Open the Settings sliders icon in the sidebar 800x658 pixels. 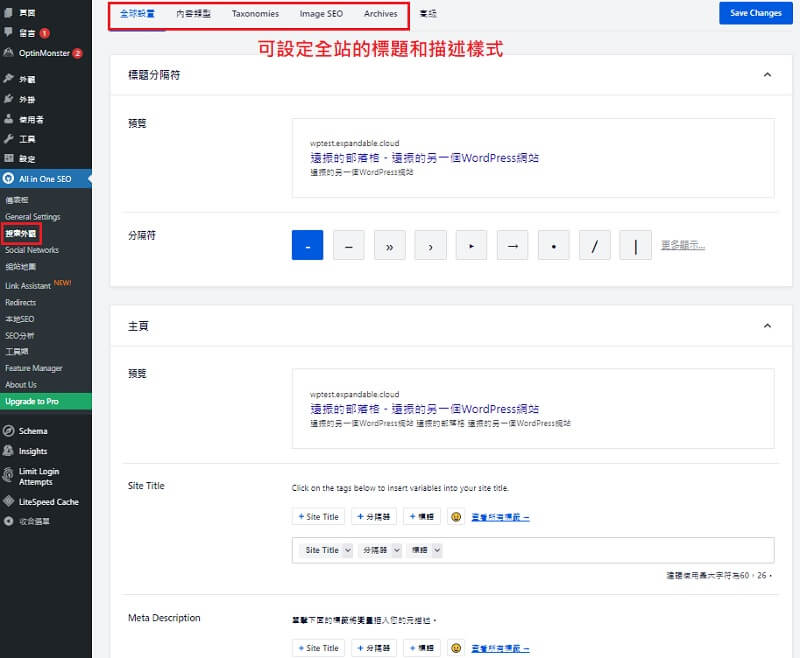click(x=8, y=158)
